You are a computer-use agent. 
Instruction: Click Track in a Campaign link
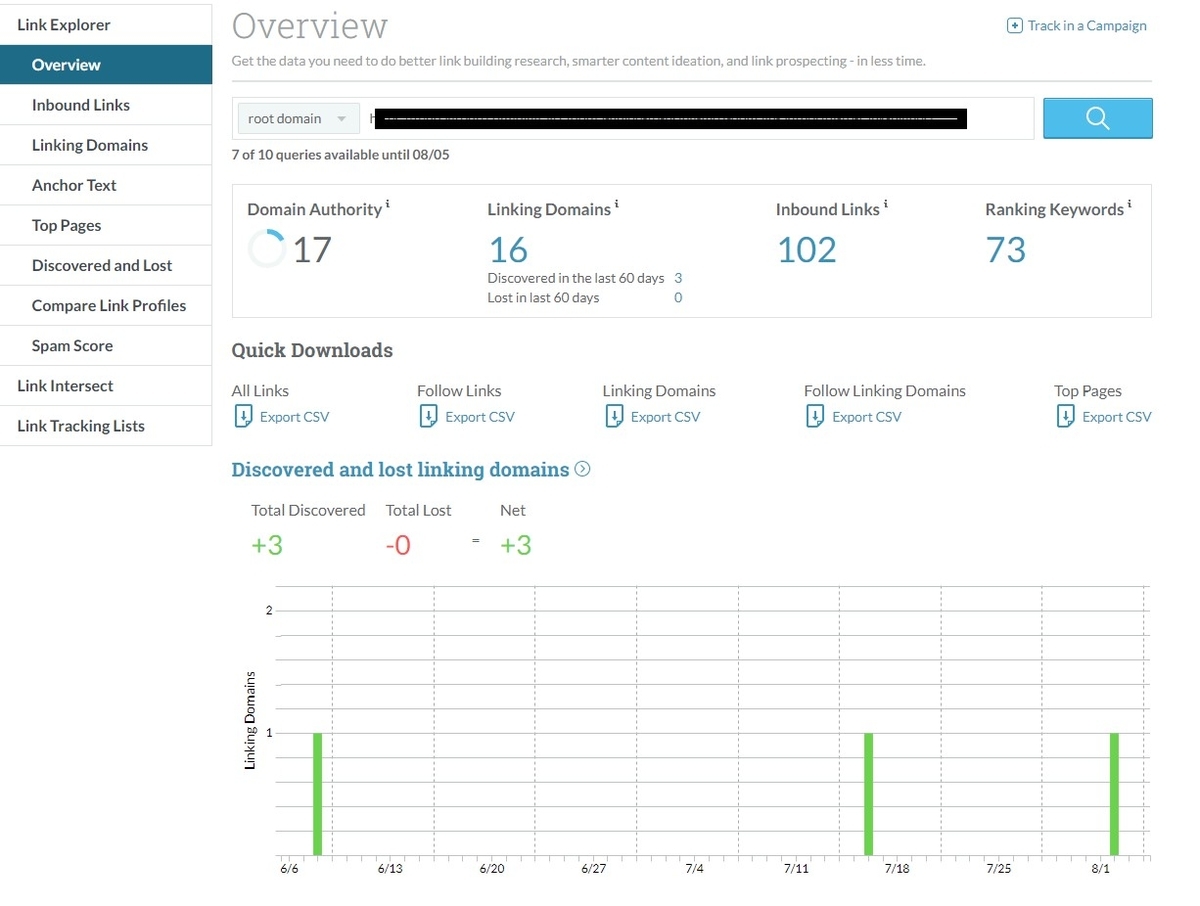click(x=1087, y=26)
